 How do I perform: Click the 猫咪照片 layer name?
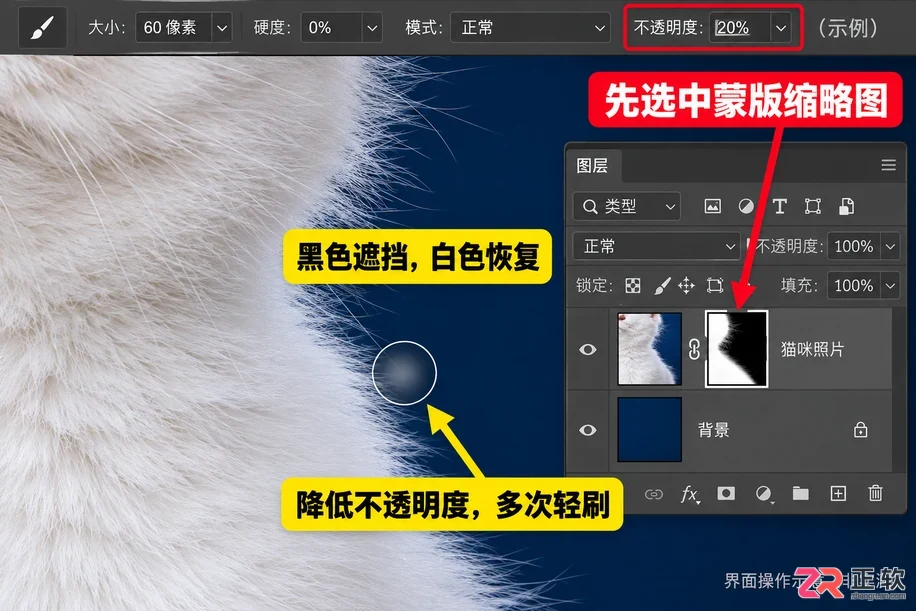[813, 349]
